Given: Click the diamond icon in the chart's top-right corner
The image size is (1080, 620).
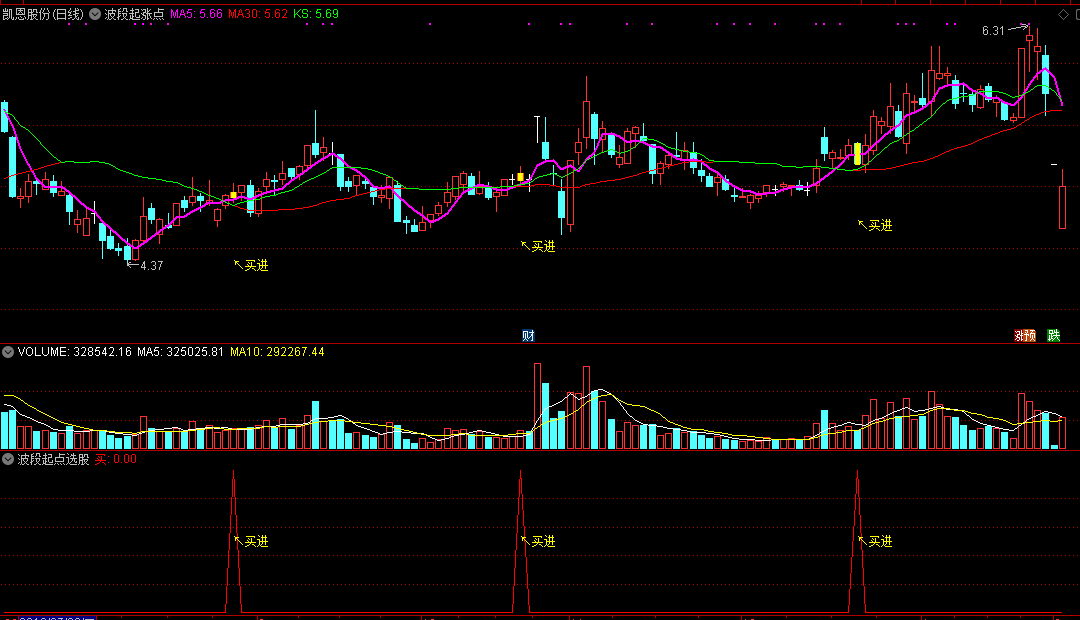Looking at the screenshot, I should point(1063,14).
